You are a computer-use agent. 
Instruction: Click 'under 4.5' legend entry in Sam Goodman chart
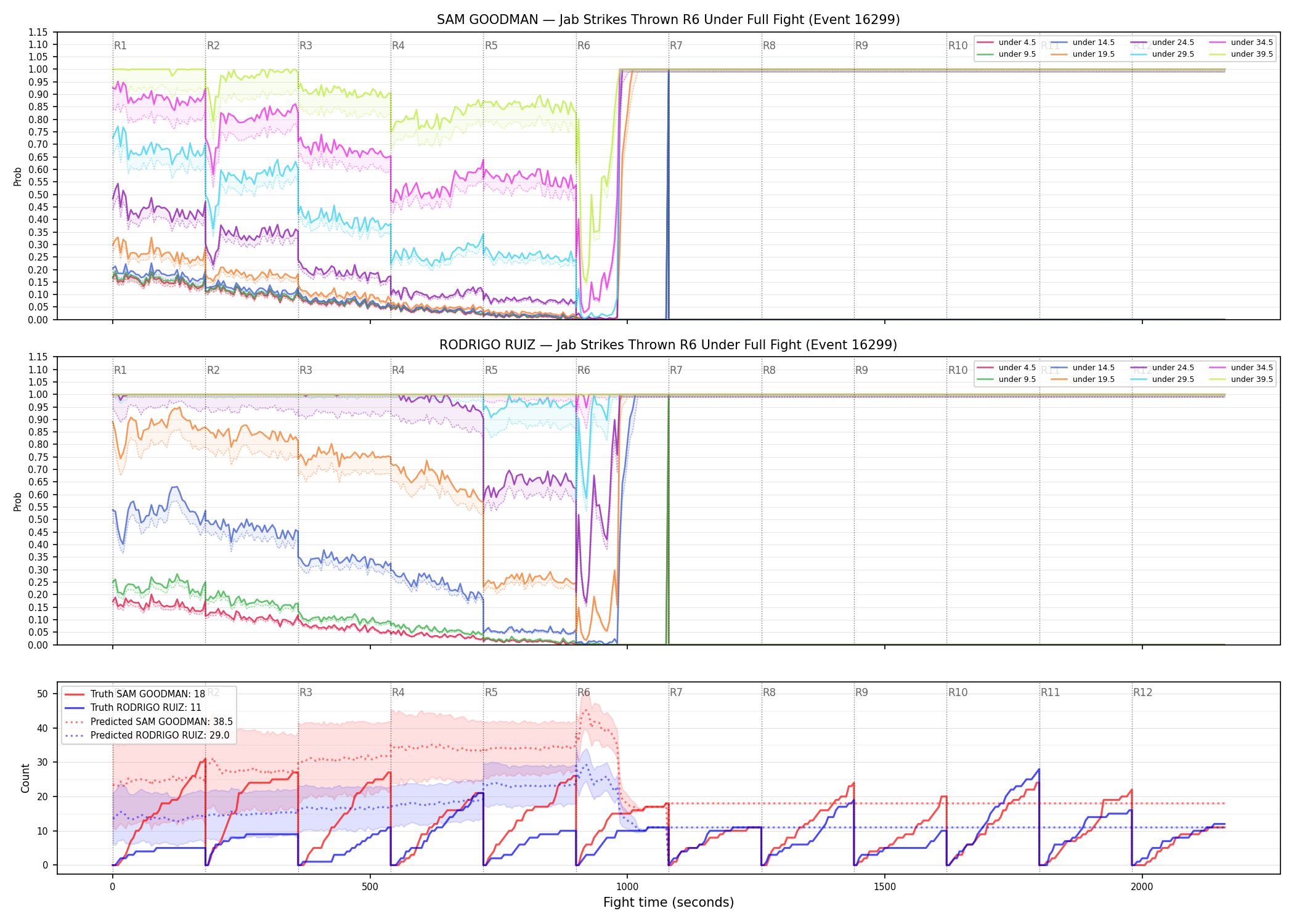pyautogui.click(x=1007, y=43)
